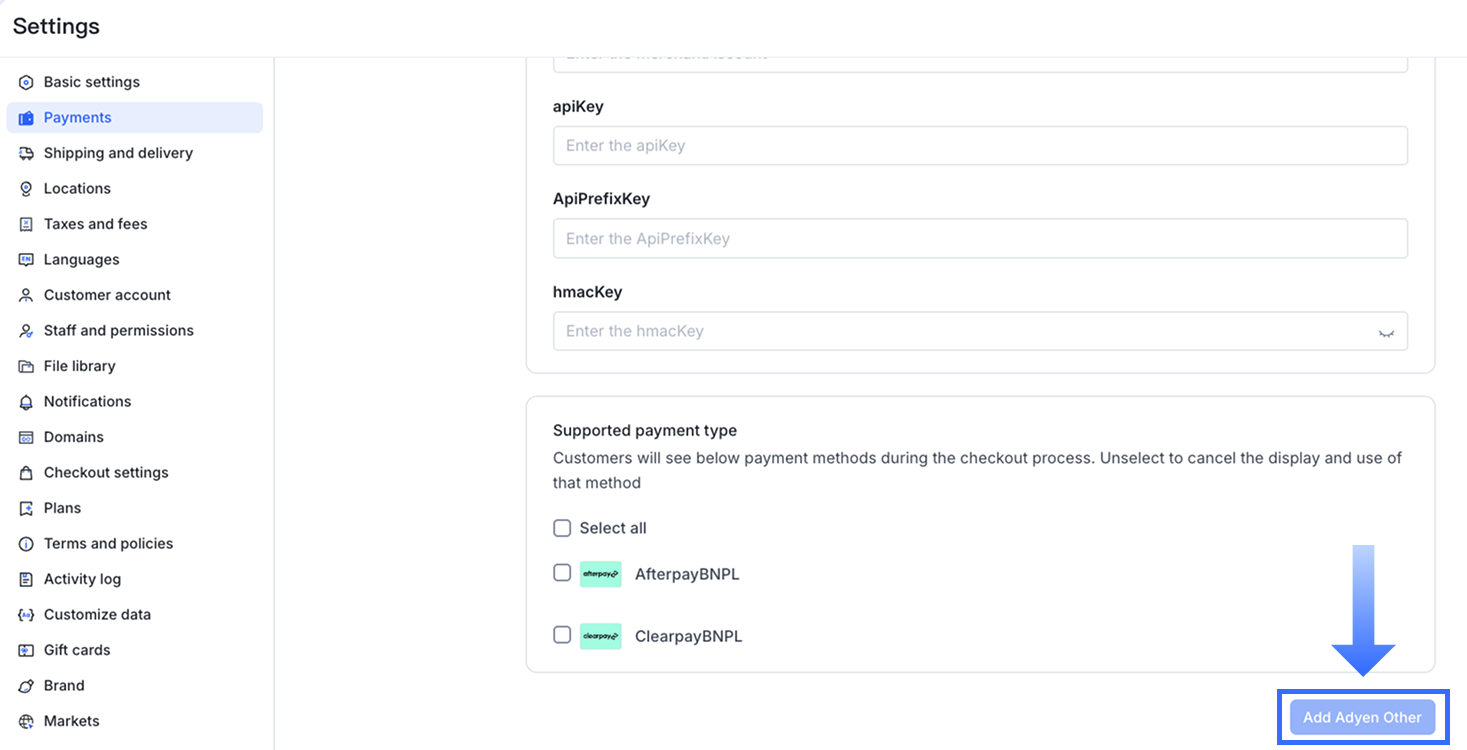The image size is (1467, 750).
Task: Click the Shipping and delivery truck icon
Action: click(26, 153)
